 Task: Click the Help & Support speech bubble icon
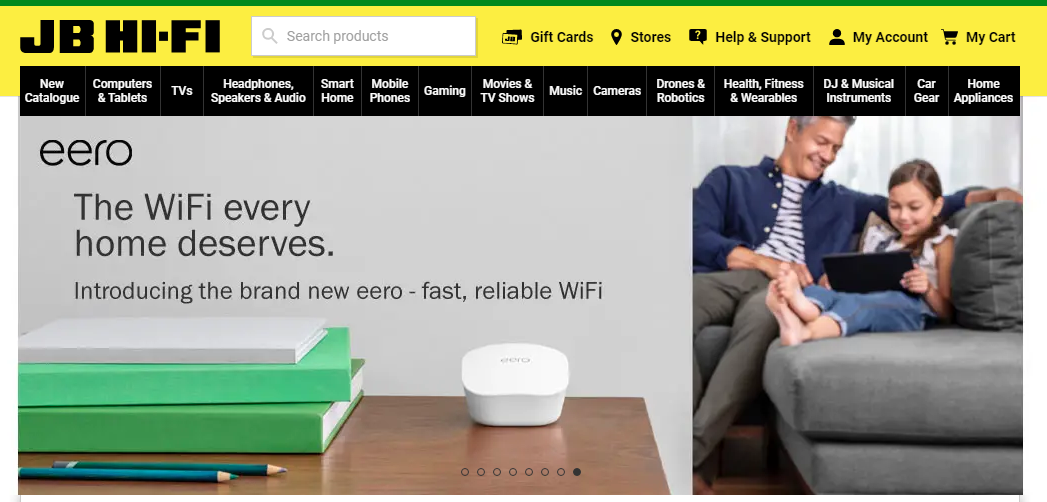point(698,37)
